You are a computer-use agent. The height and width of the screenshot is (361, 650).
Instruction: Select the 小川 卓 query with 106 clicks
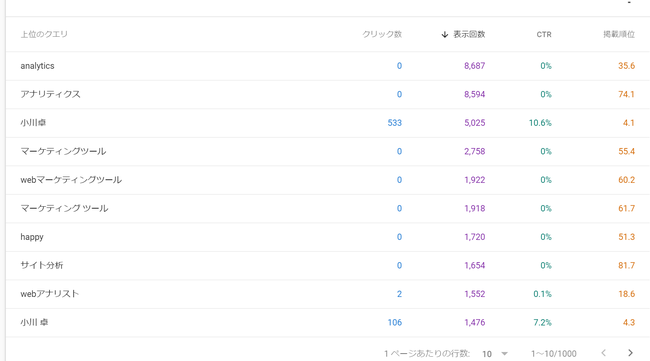pyautogui.click(x=327, y=322)
